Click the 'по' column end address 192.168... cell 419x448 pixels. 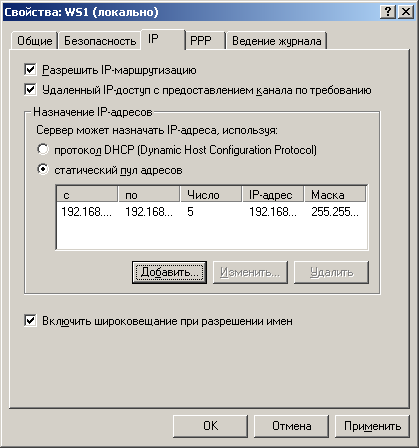149,212
